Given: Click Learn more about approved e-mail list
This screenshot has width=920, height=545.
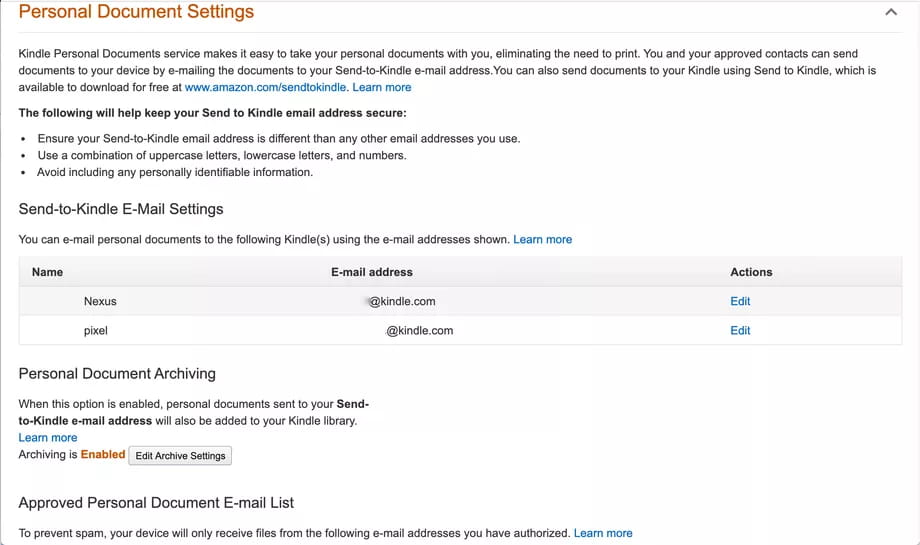Looking at the screenshot, I should click(603, 533).
